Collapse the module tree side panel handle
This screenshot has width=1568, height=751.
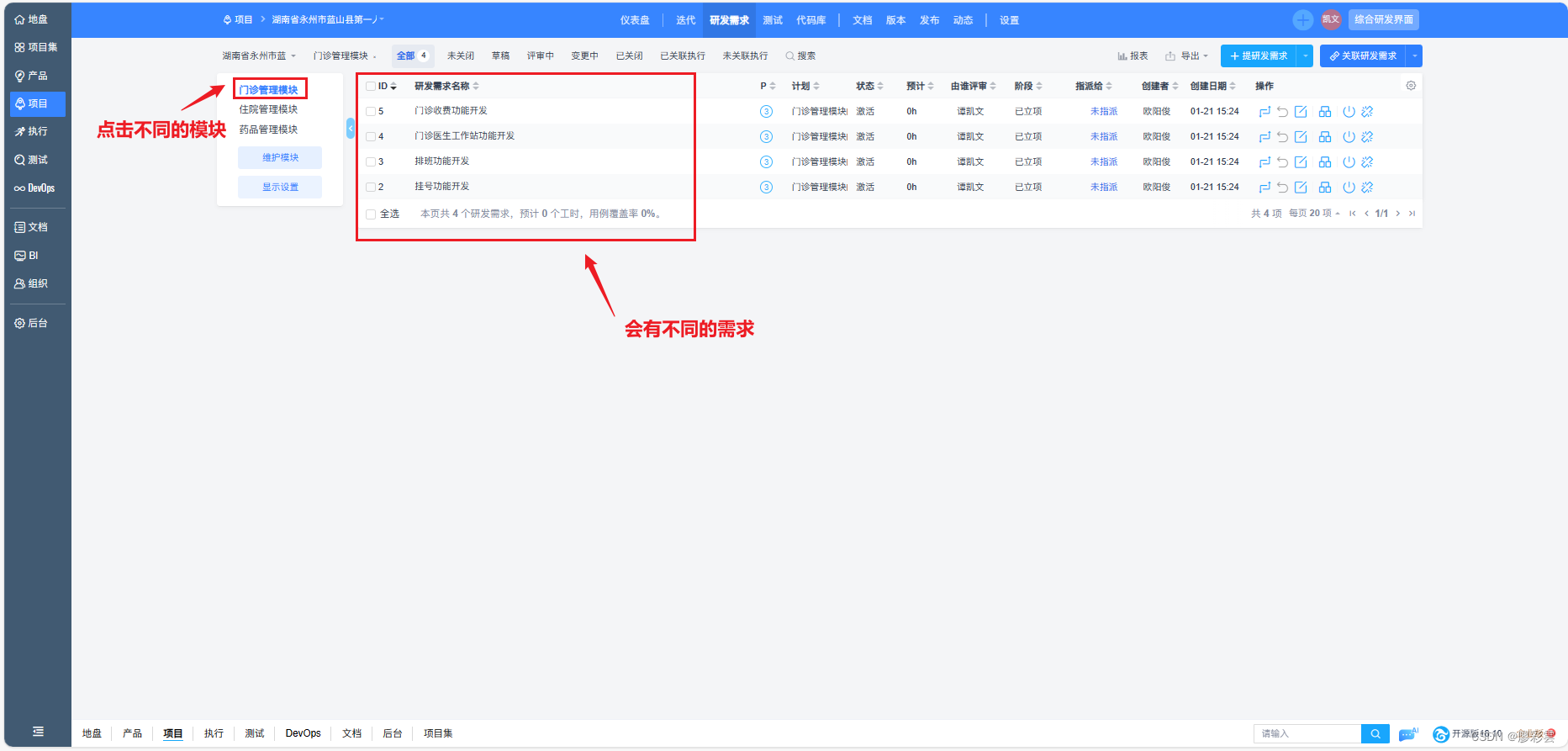pyautogui.click(x=351, y=128)
